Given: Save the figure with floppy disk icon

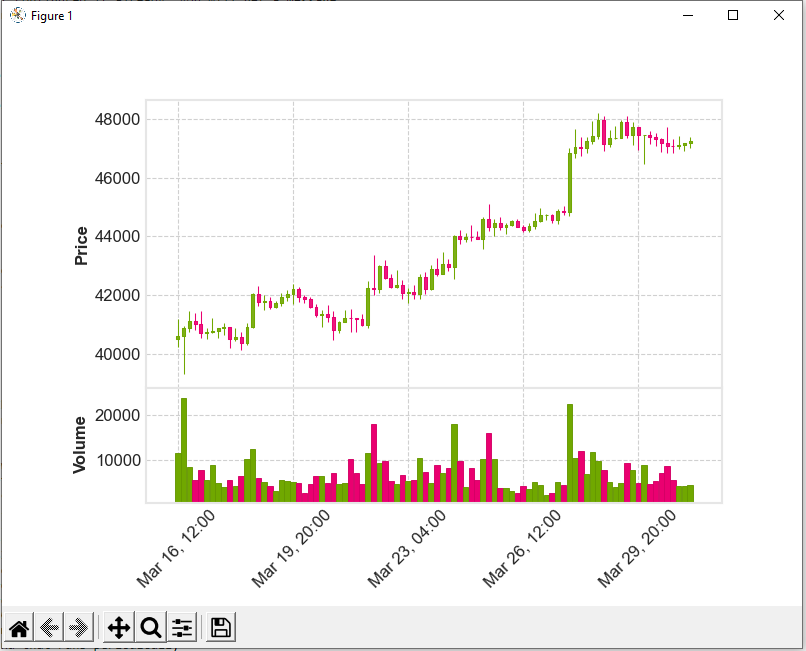Looking at the screenshot, I should pos(221,628).
